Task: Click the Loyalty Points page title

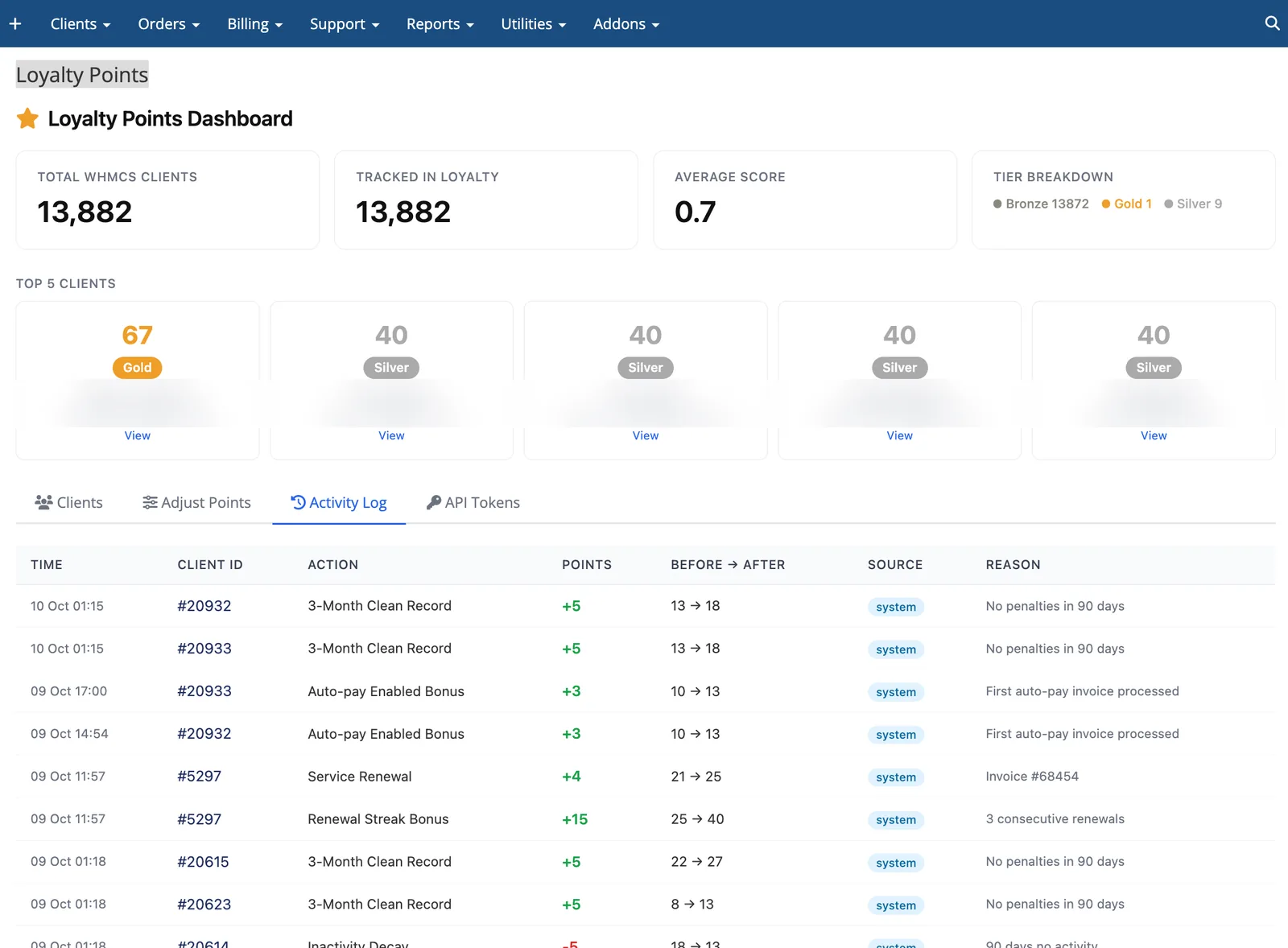Action: [x=82, y=75]
